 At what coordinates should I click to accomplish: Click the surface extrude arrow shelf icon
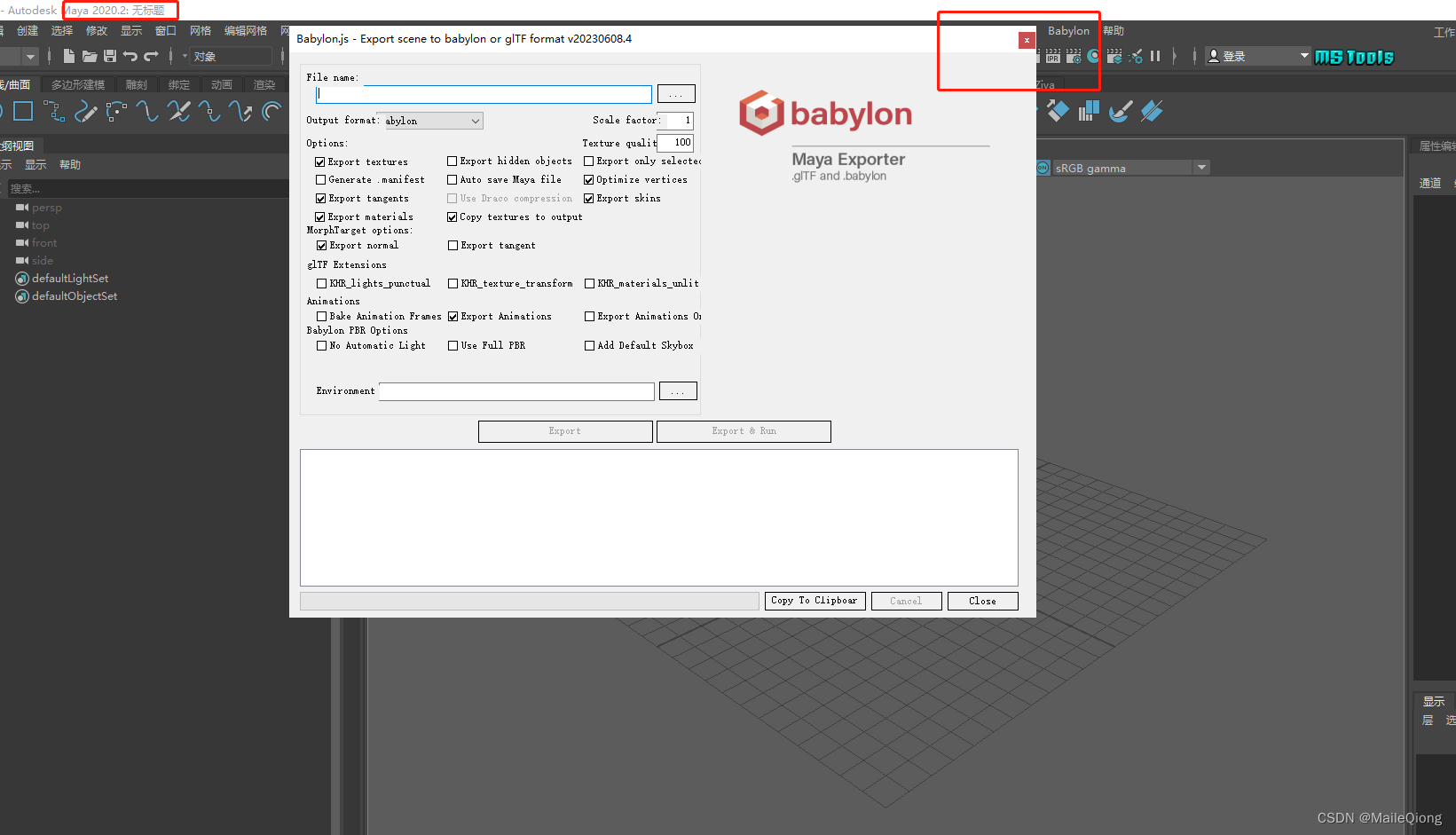1057,111
